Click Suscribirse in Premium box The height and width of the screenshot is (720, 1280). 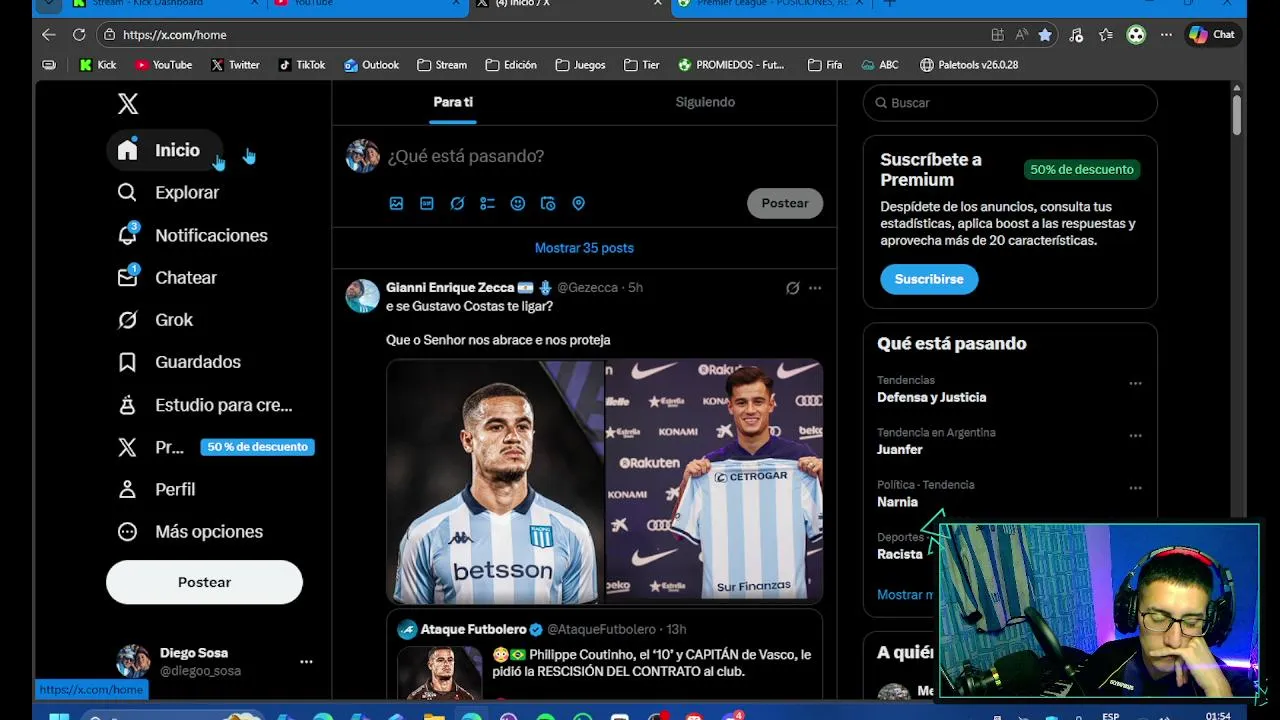(x=929, y=279)
